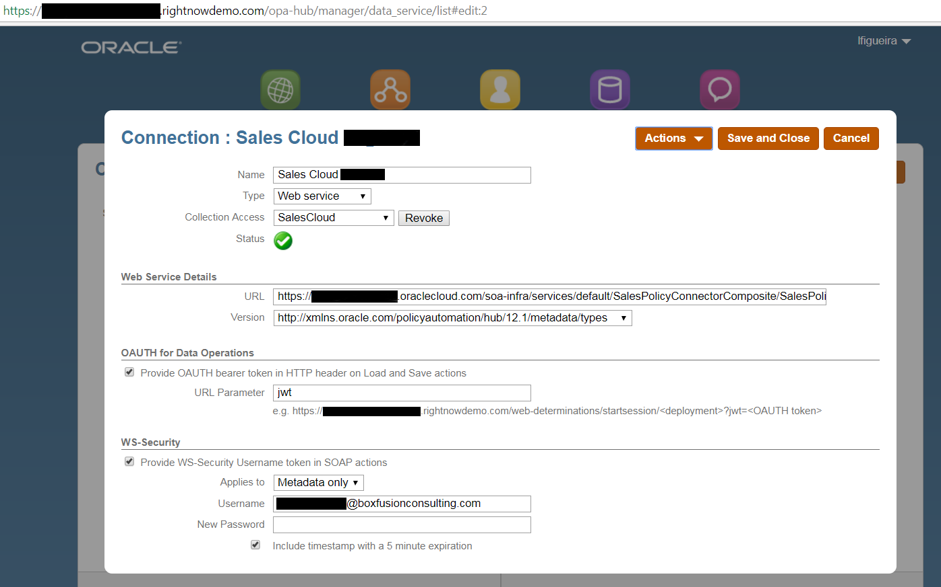Viewport: 941px width, 587px height.
Task: Click the e.g. startsession example URL text
Action: coord(547,411)
